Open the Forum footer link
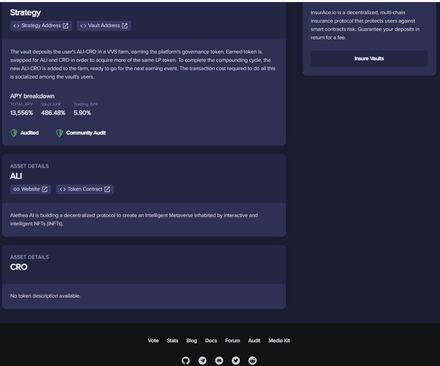Viewport: 440px width, 366px height. pos(232,341)
